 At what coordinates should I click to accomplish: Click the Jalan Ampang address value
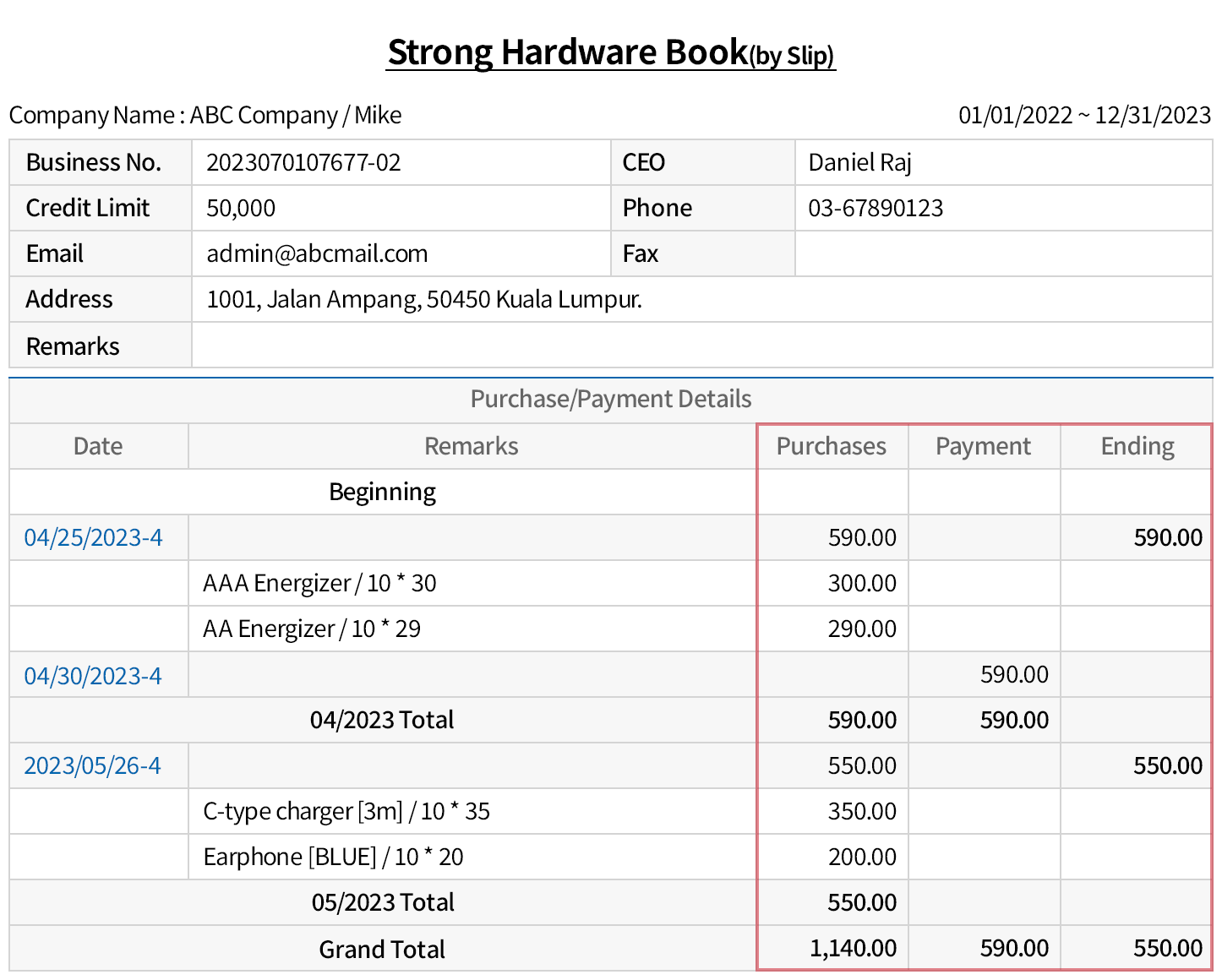pos(424,300)
